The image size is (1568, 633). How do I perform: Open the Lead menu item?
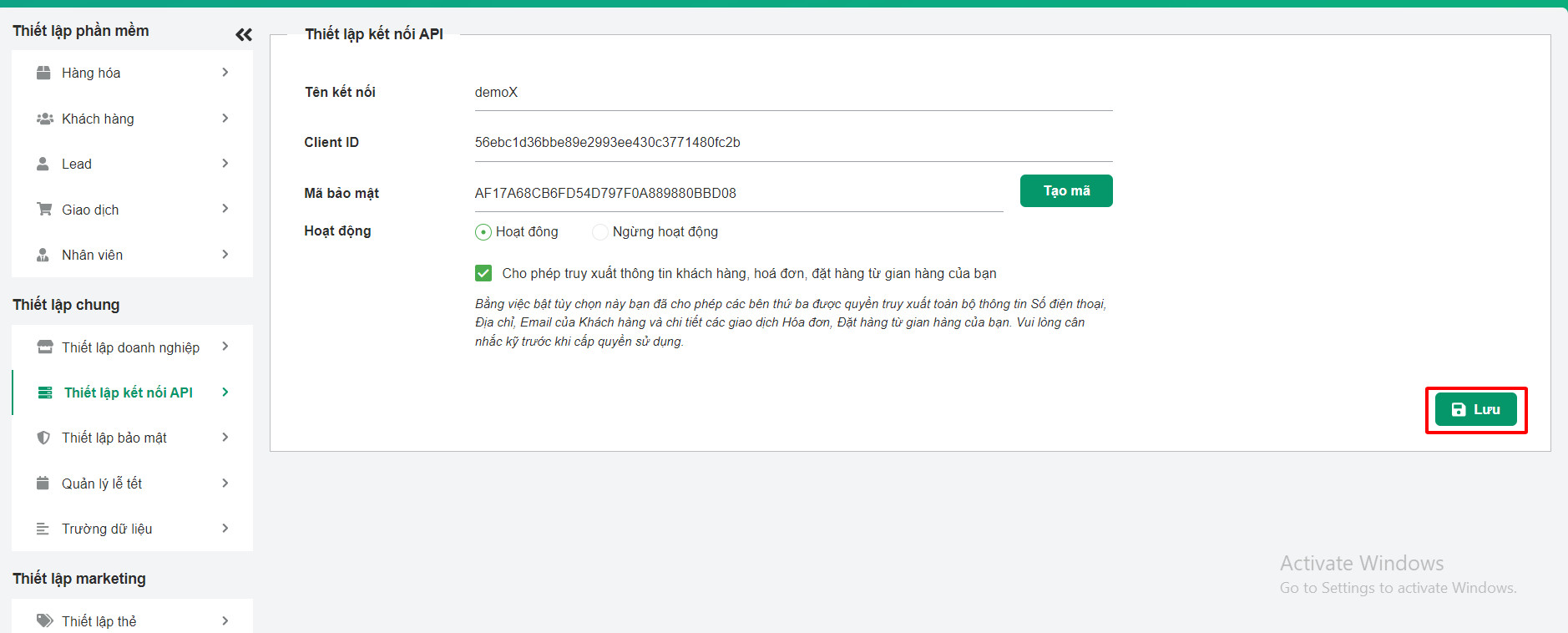click(132, 164)
